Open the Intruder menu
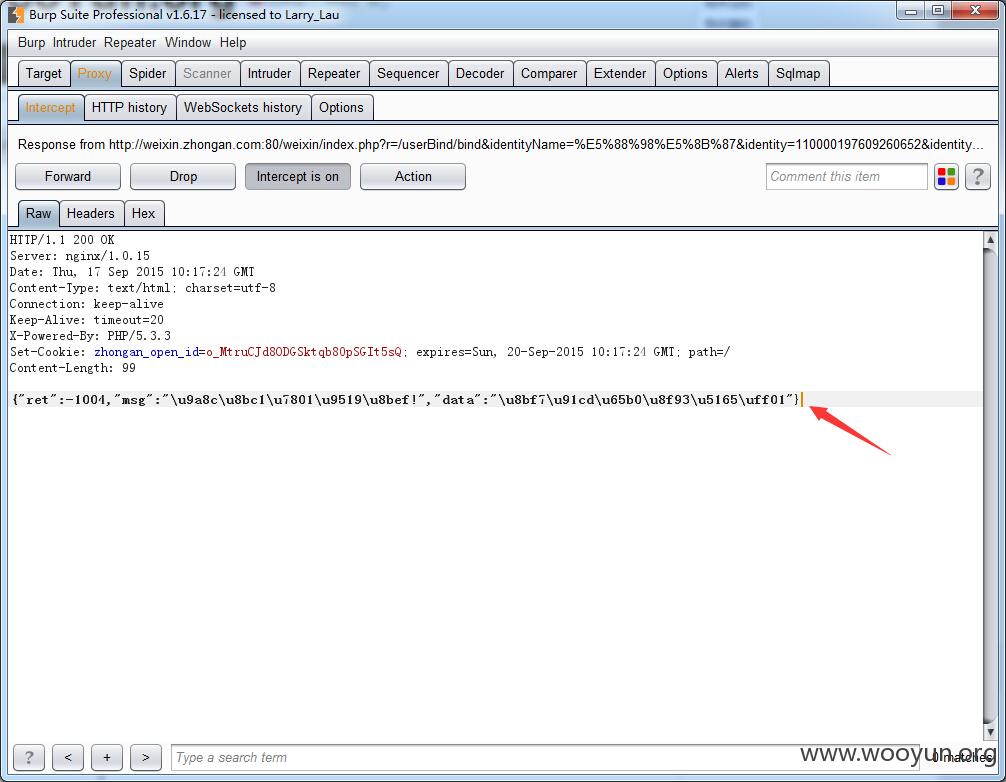 click(74, 42)
